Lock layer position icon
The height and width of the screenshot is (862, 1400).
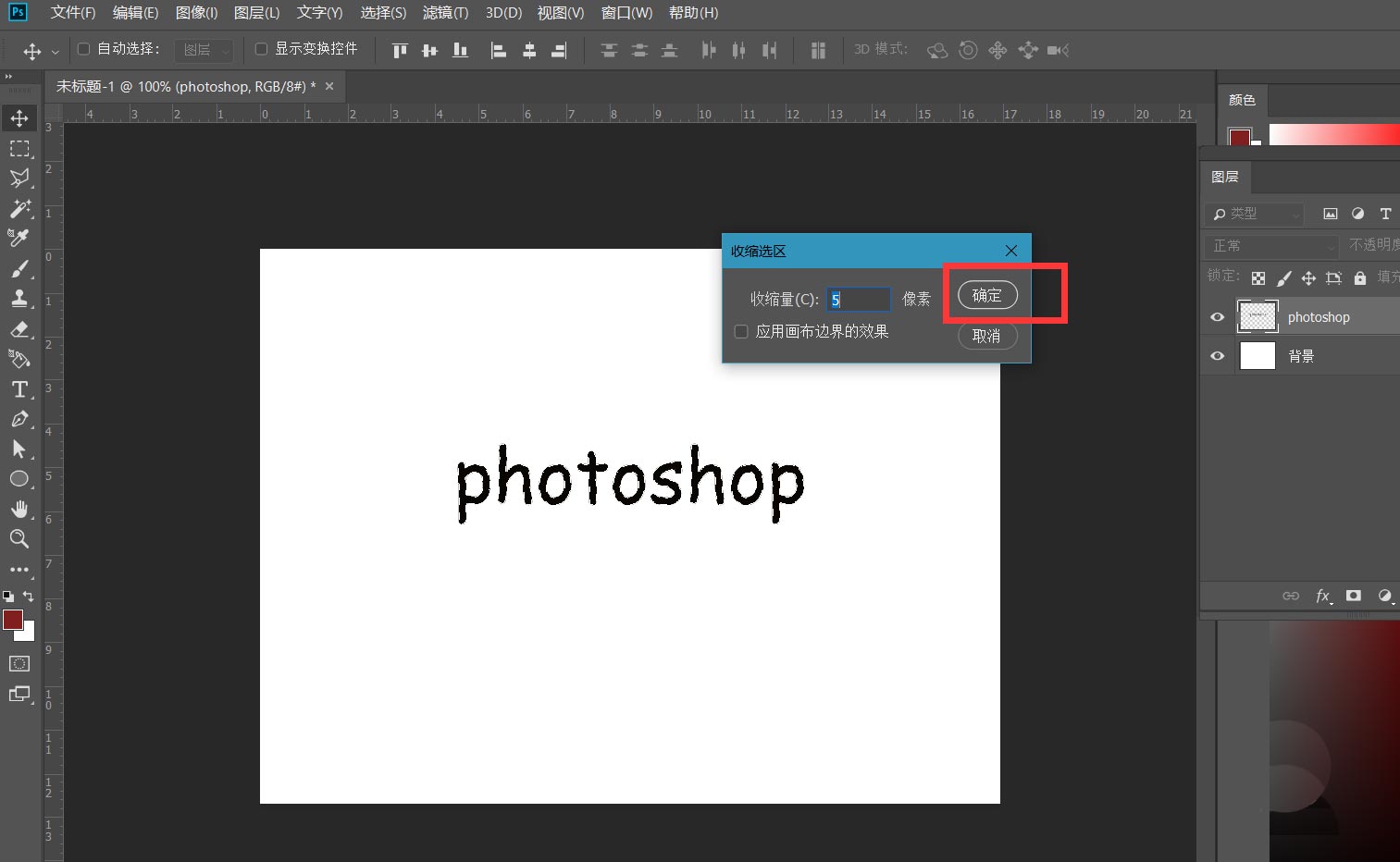1308,277
